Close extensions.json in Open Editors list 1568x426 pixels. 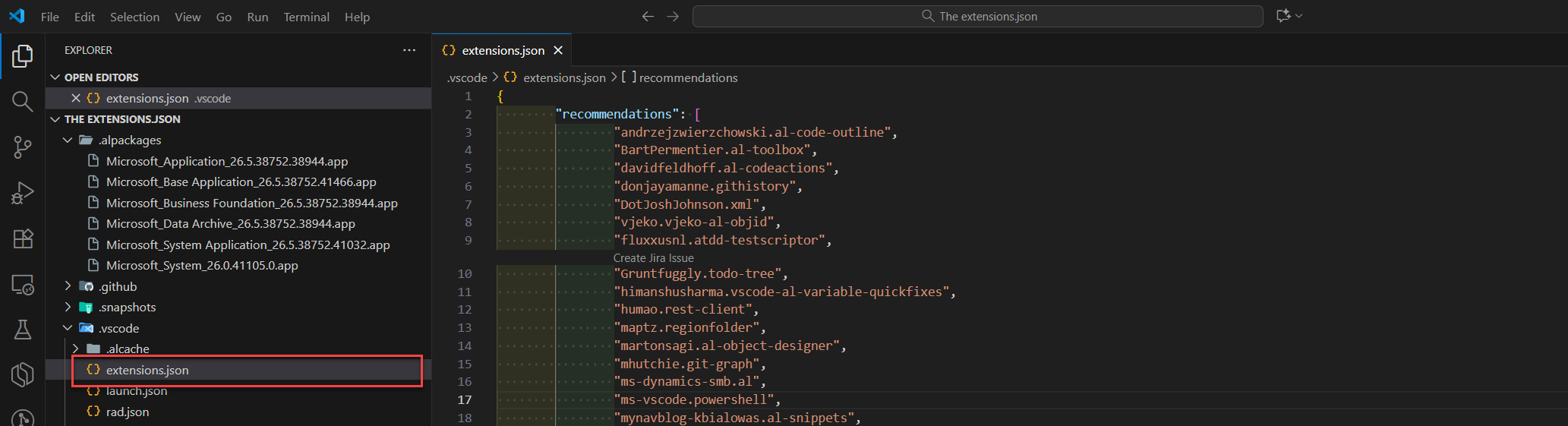tap(76, 98)
